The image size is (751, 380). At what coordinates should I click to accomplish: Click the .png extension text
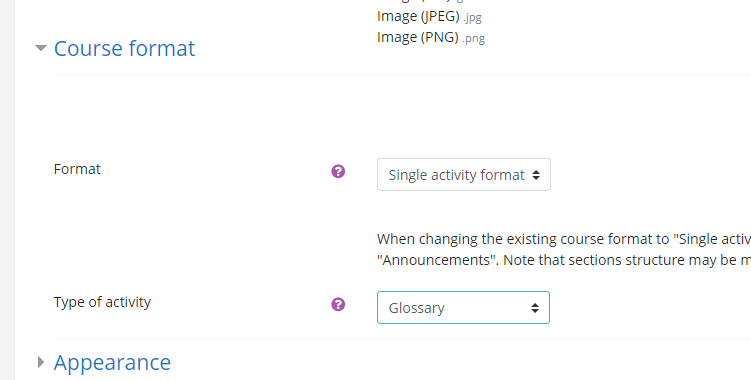pos(473,38)
